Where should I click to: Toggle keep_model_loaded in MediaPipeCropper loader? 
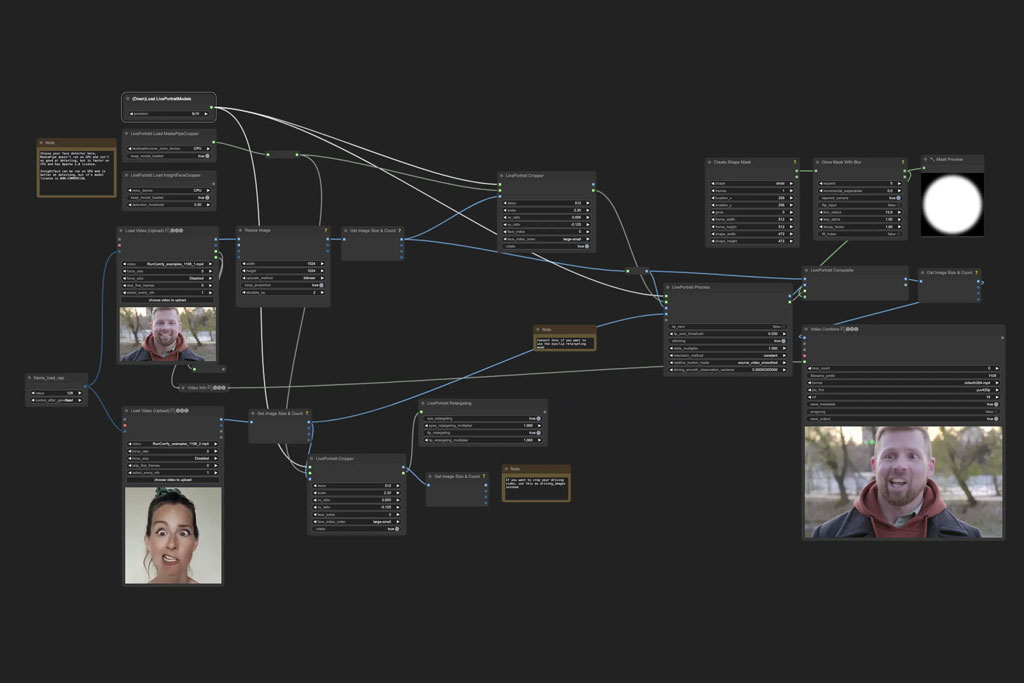click(168, 156)
